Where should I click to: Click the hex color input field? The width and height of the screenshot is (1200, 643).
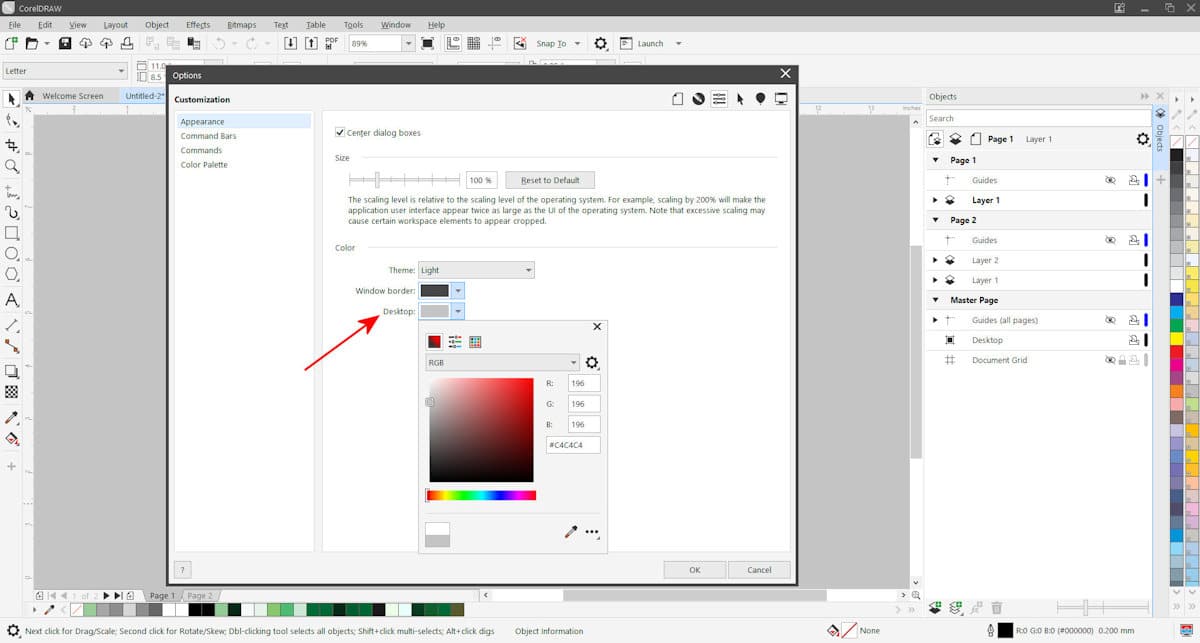573,444
